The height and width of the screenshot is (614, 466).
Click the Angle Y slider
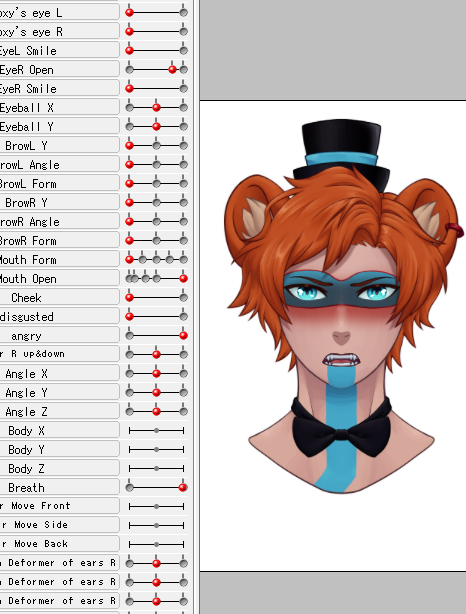click(x=156, y=392)
